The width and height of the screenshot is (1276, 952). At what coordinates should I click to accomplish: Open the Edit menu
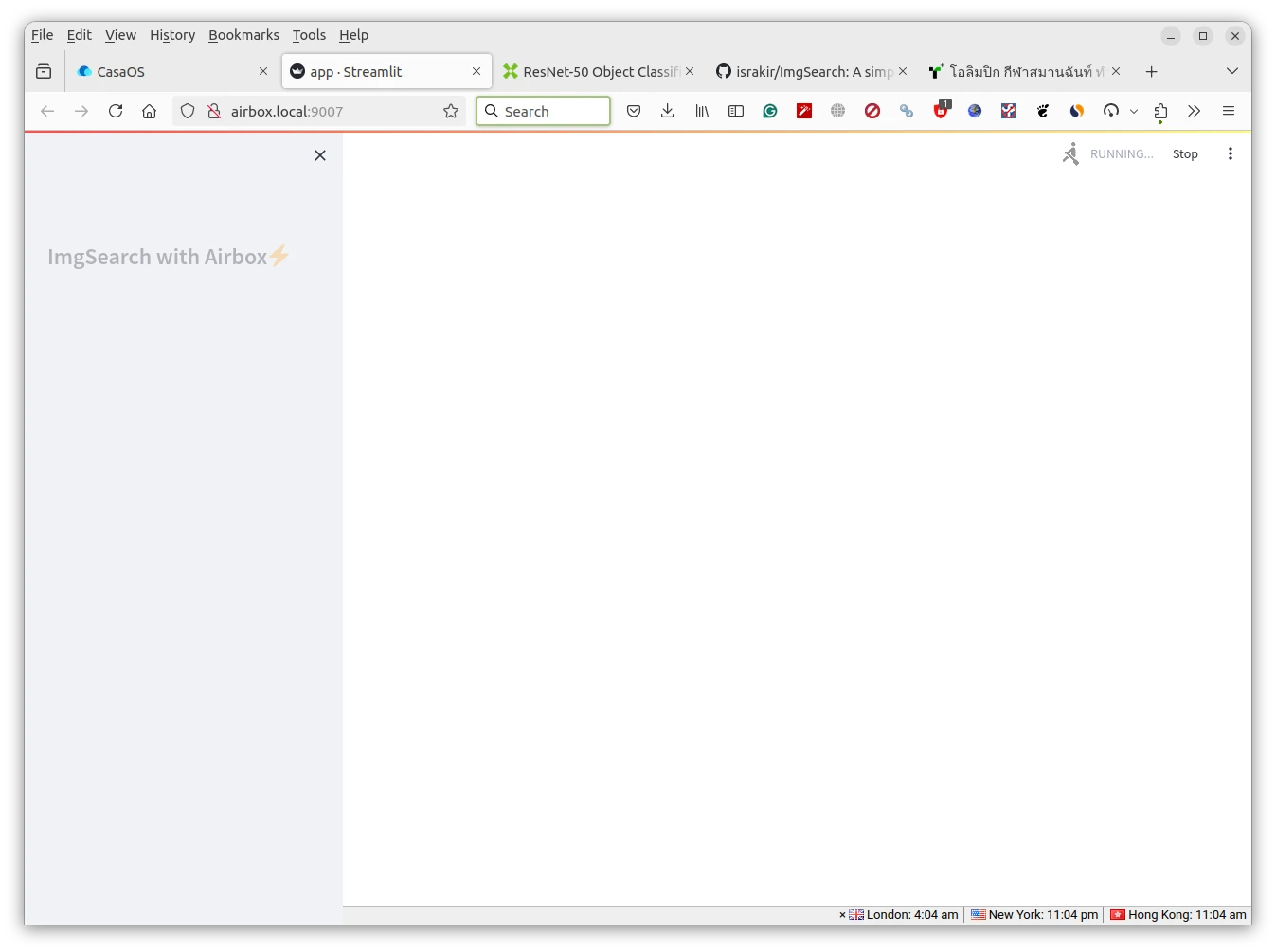[x=80, y=35]
